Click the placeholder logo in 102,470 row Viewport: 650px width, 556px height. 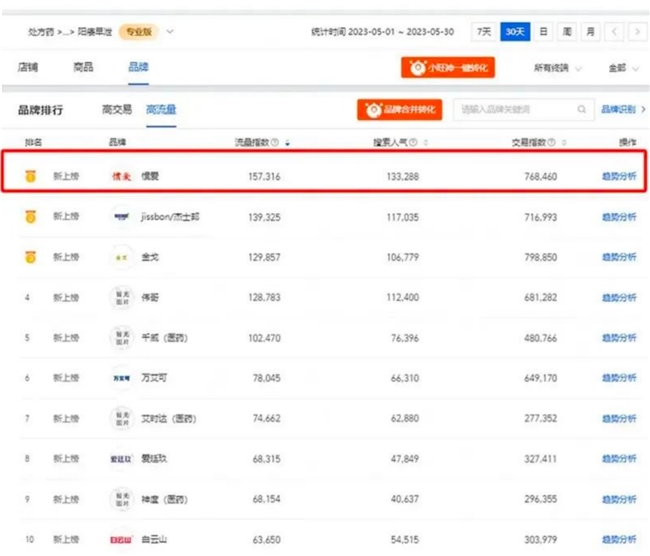[121, 337]
